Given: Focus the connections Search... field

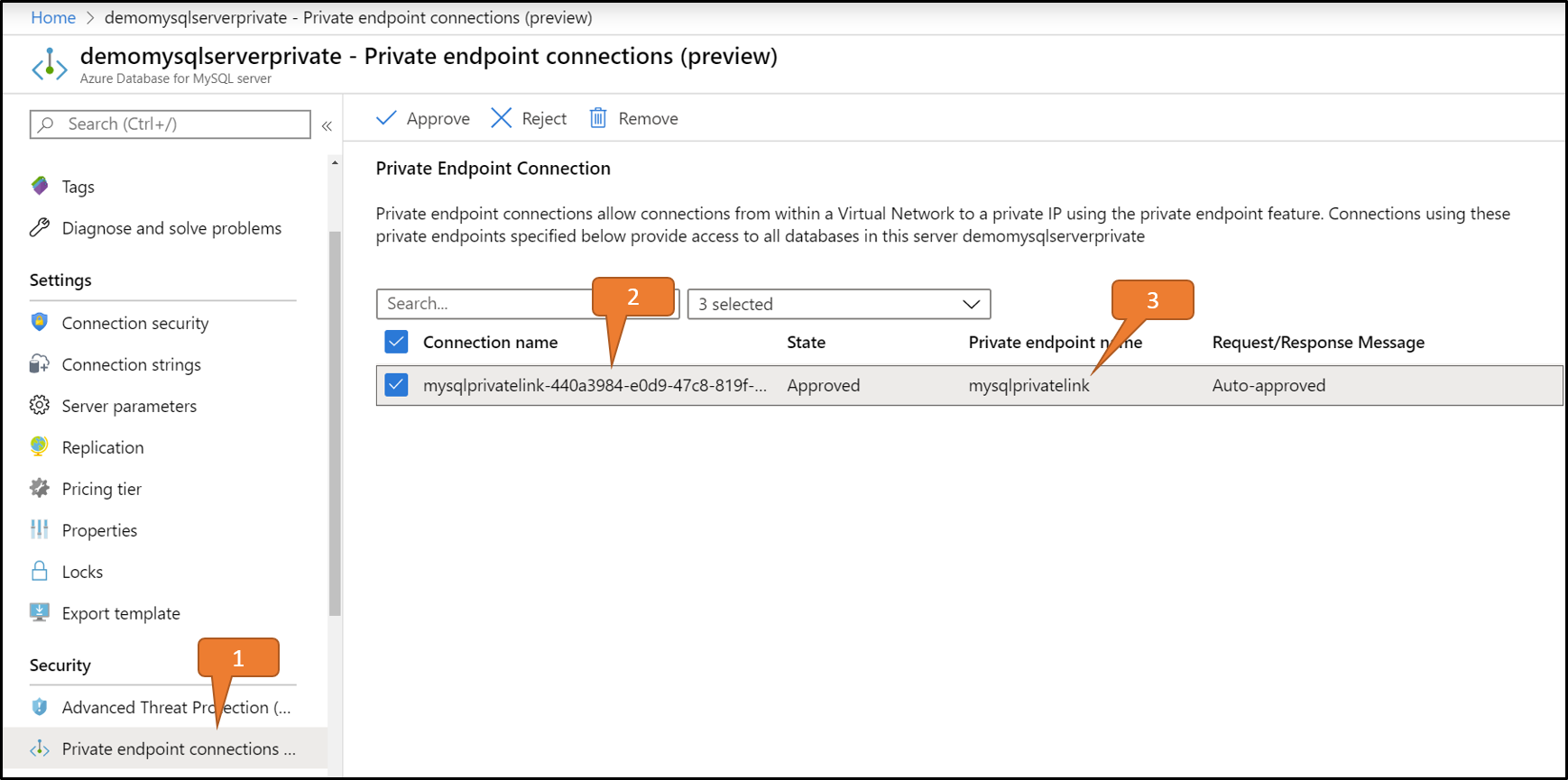Looking at the screenshot, I should click(x=527, y=304).
